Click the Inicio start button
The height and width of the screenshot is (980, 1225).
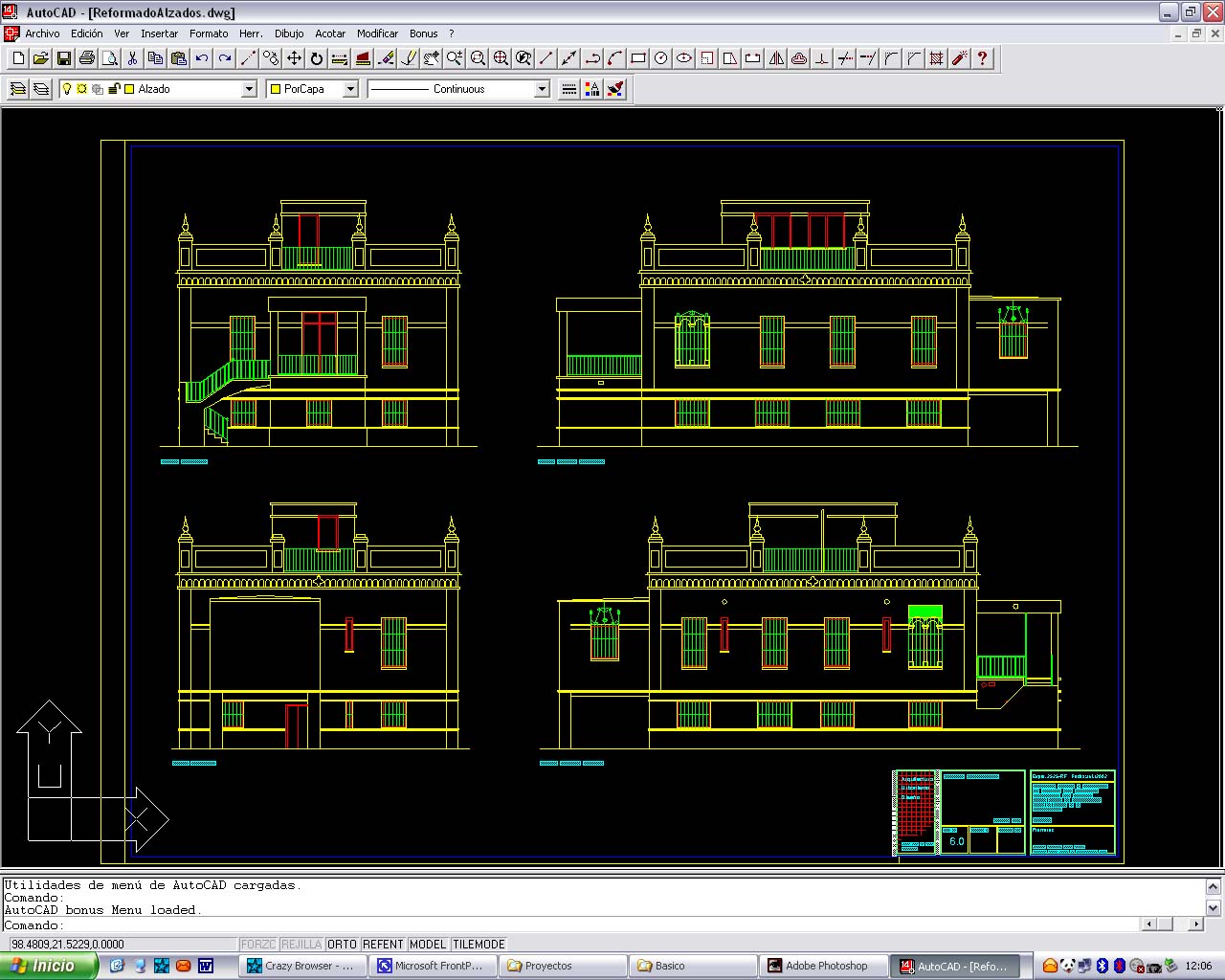click(x=48, y=966)
